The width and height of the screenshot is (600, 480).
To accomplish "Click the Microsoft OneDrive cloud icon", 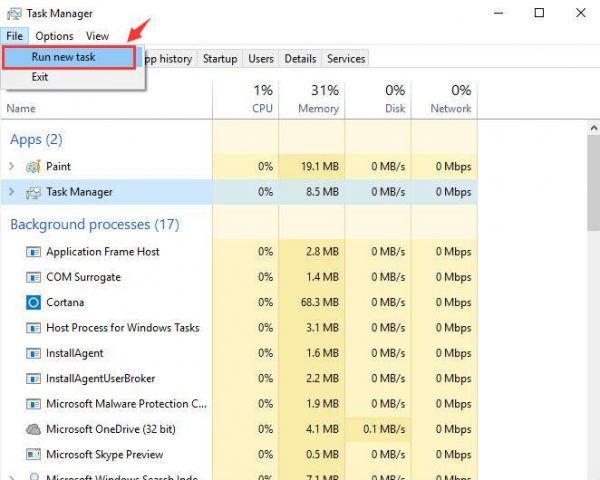I will [x=33, y=429].
